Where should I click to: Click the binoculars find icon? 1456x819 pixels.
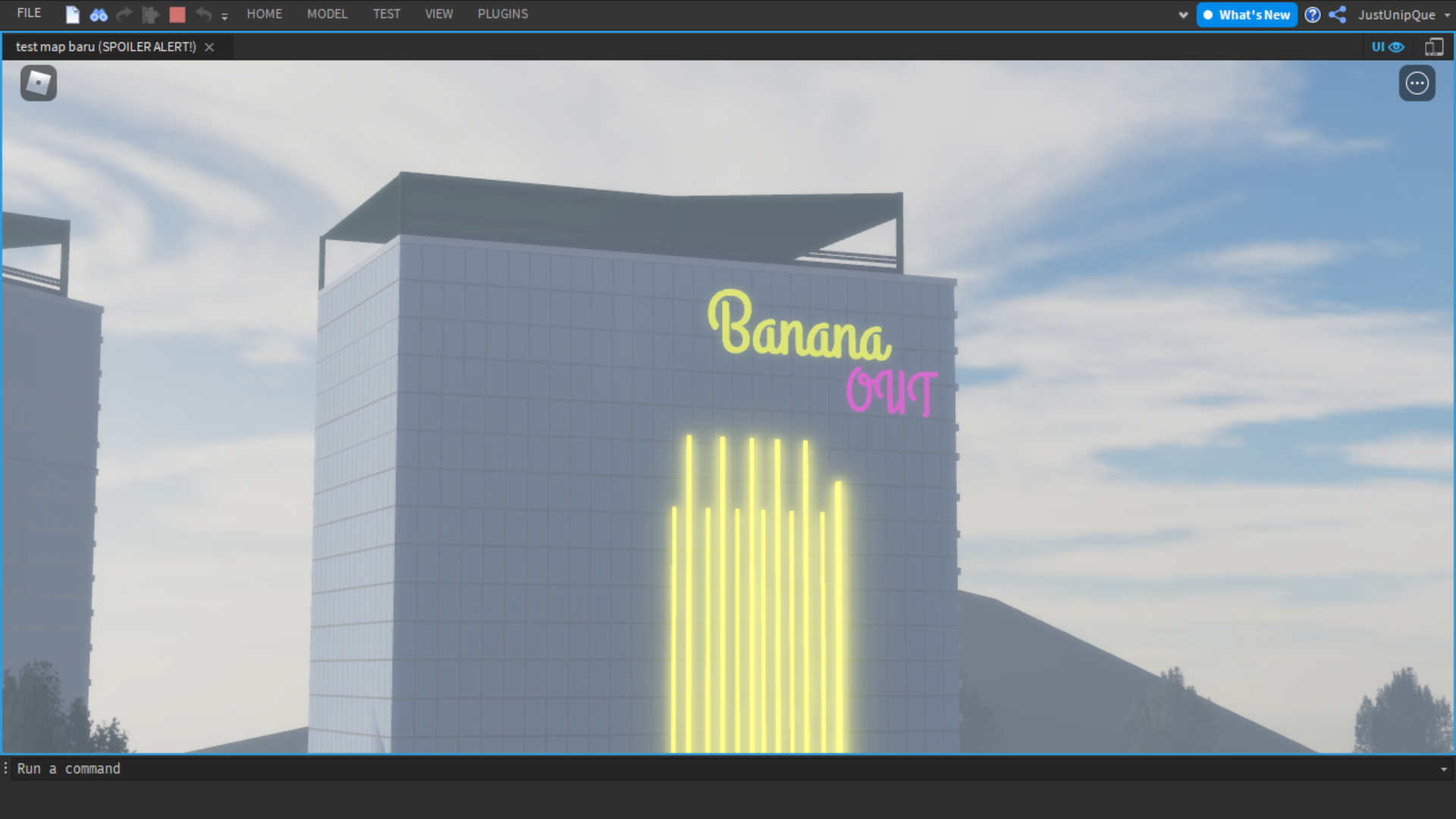pyautogui.click(x=99, y=14)
